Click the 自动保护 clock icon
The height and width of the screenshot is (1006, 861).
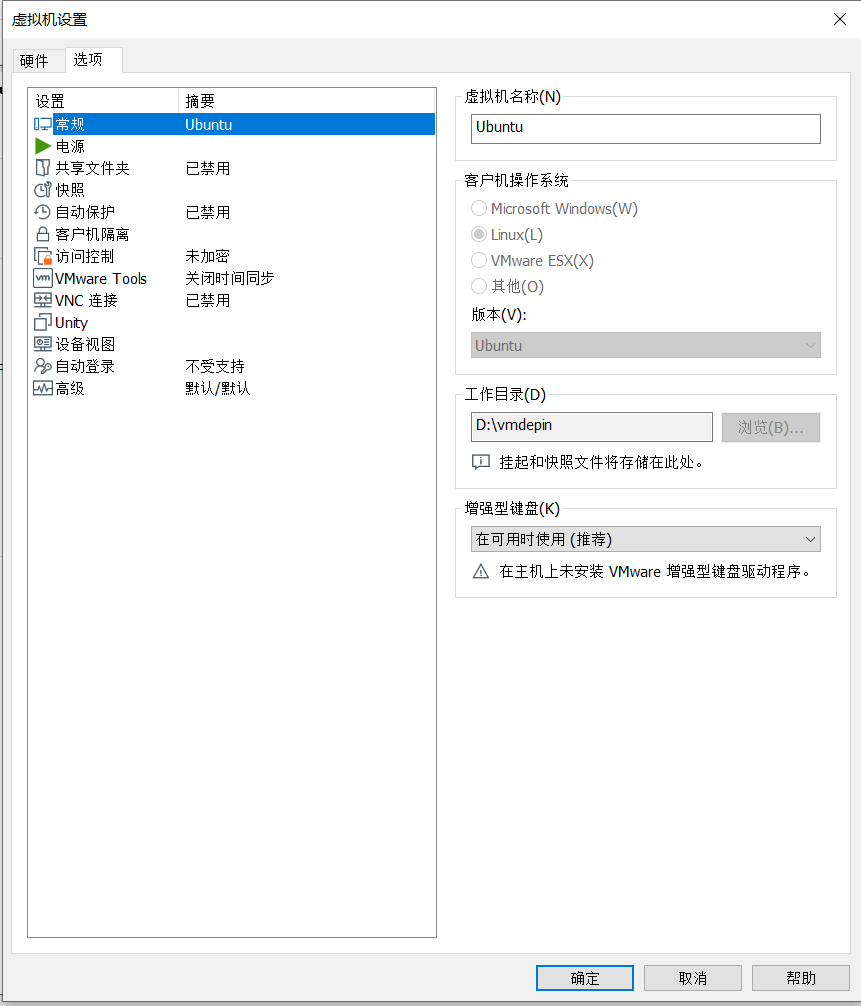point(42,212)
